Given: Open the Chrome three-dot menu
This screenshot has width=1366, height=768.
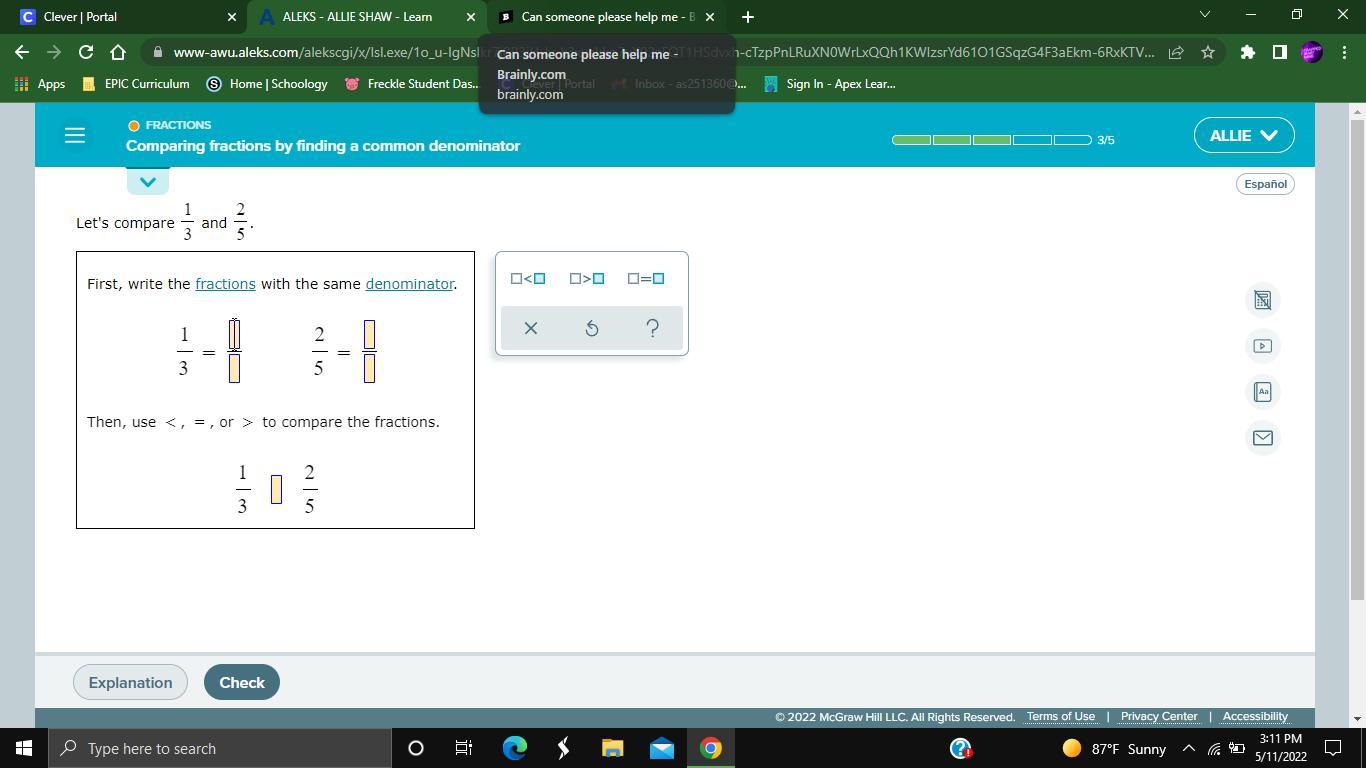Looking at the screenshot, I should coord(1343,52).
